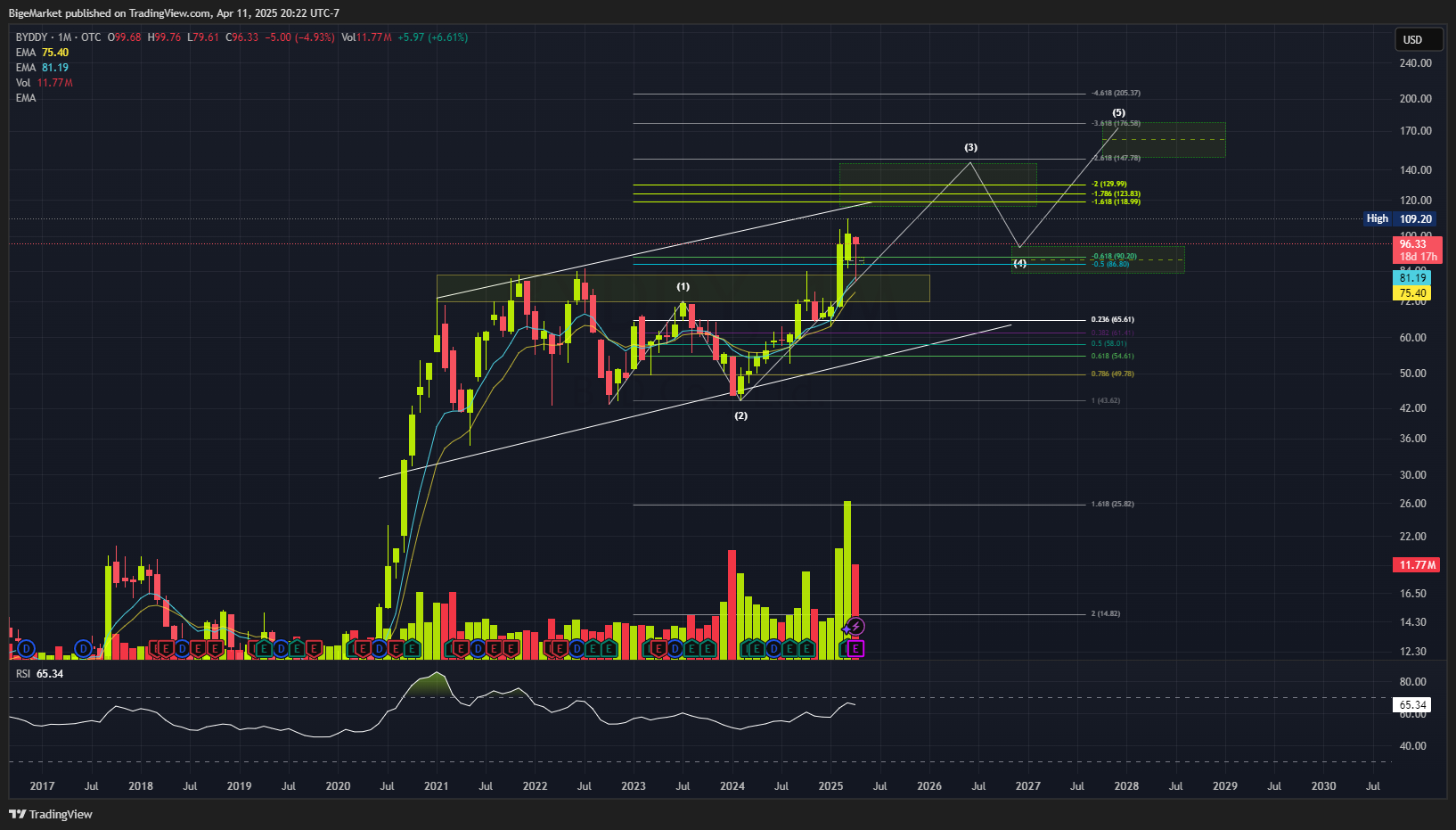Click the 2025 time axis label
The width and height of the screenshot is (1456, 830).
(x=830, y=786)
